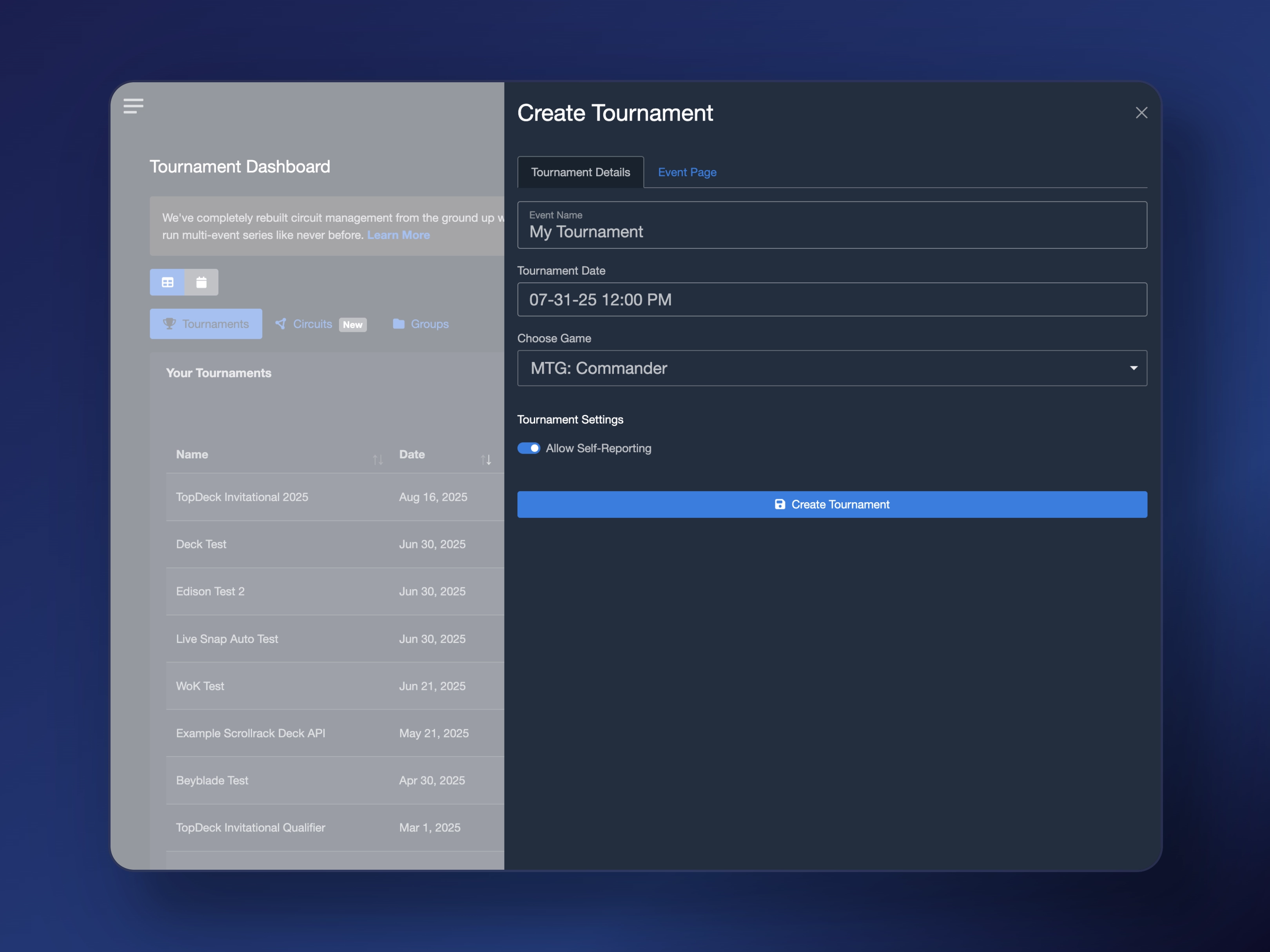Follow the Learn More link
This screenshot has height=952, width=1270.
point(398,235)
